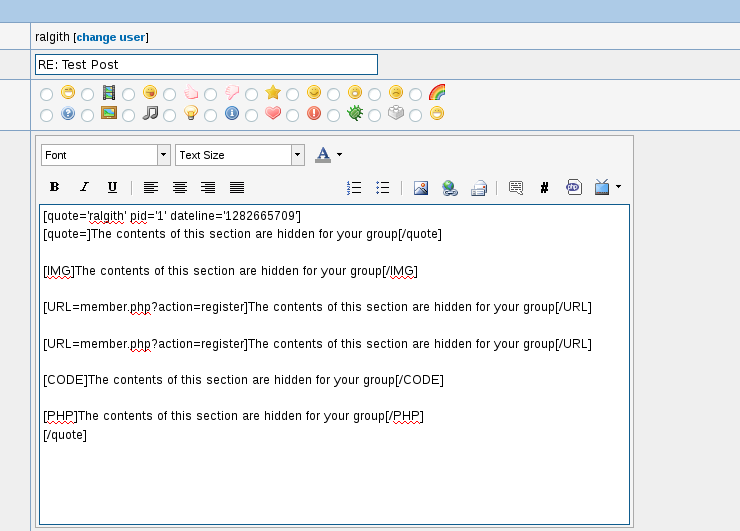Open the video insert dropdown arrow
The width and height of the screenshot is (740, 531).
point(619,186)
